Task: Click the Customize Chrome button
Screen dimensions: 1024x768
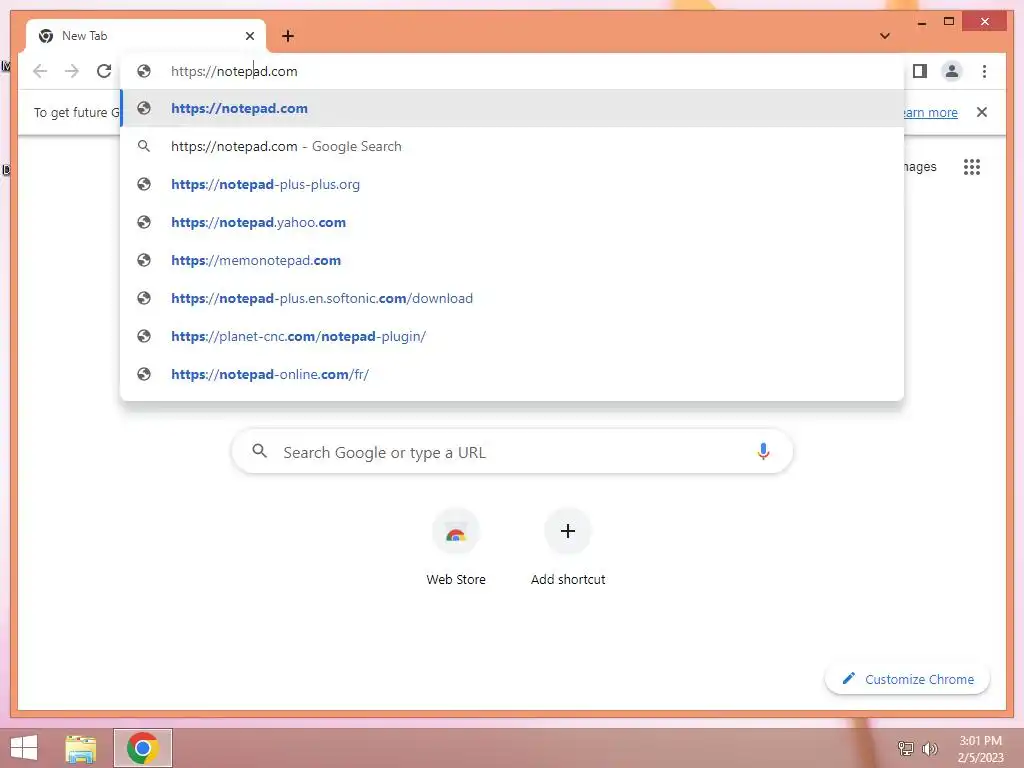Action: coord(907,679)
